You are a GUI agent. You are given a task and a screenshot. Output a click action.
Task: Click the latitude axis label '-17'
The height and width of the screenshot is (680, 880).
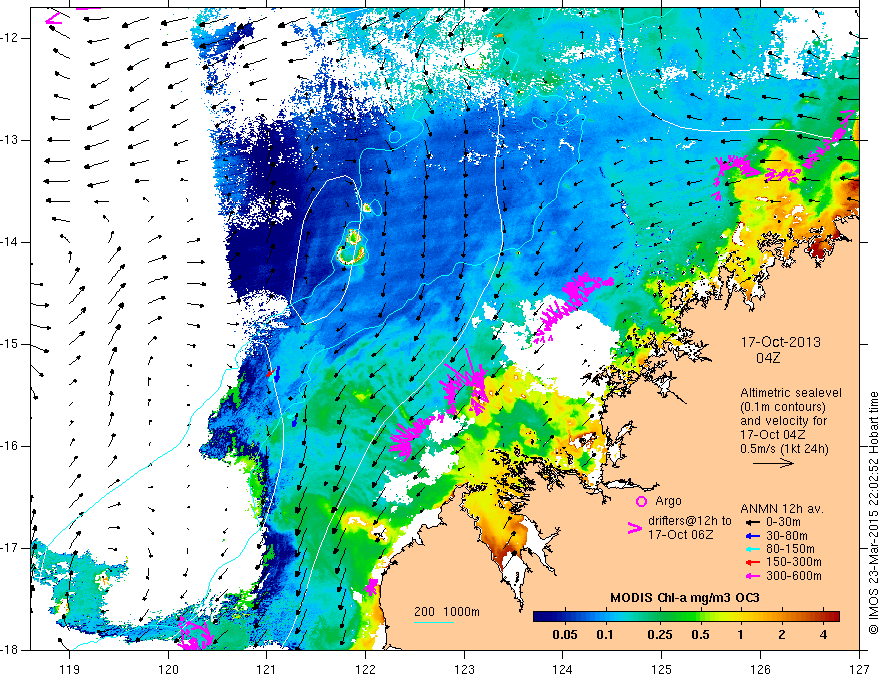(x=10, y=548)
